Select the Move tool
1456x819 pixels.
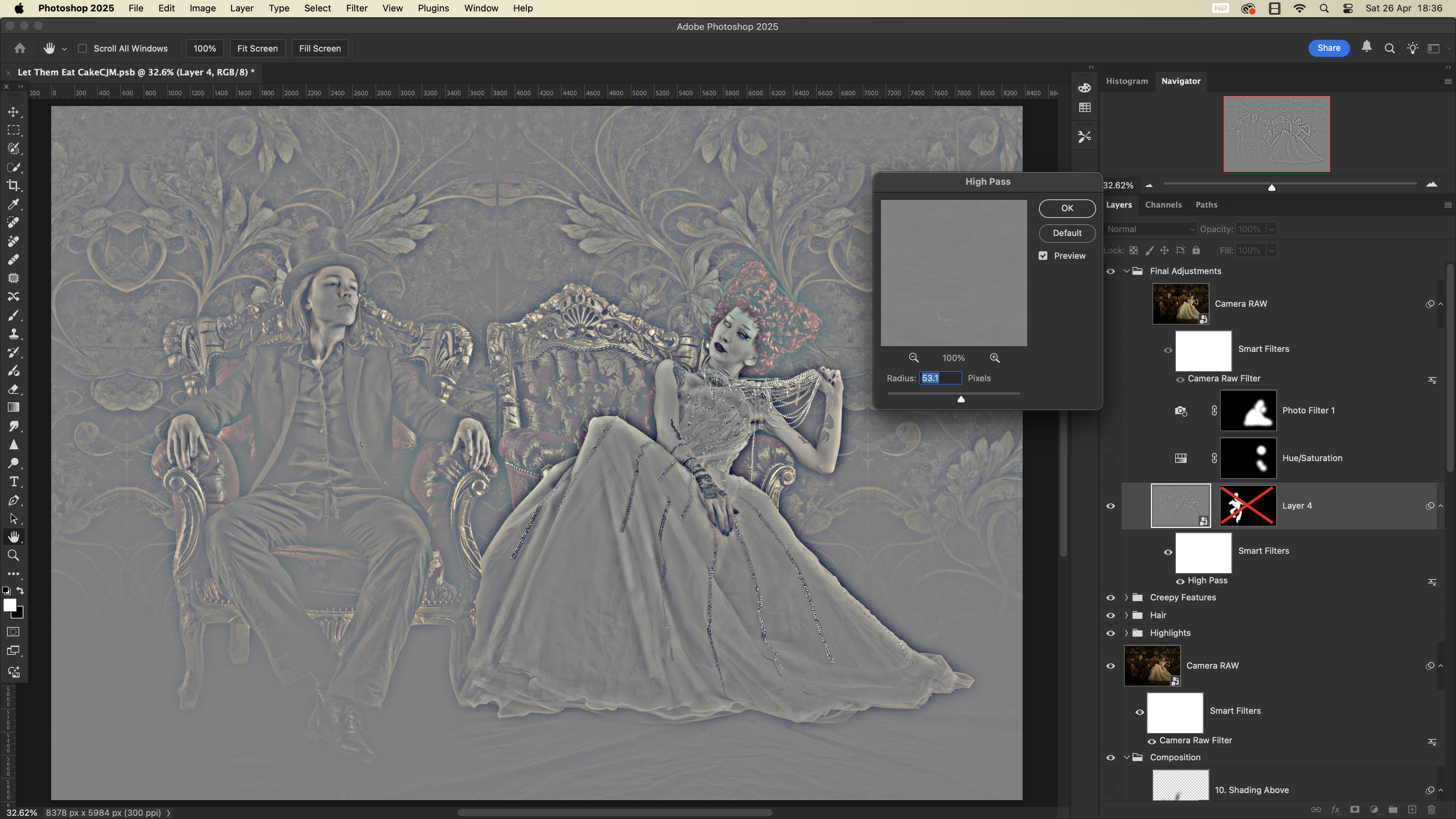coord(14,112)
